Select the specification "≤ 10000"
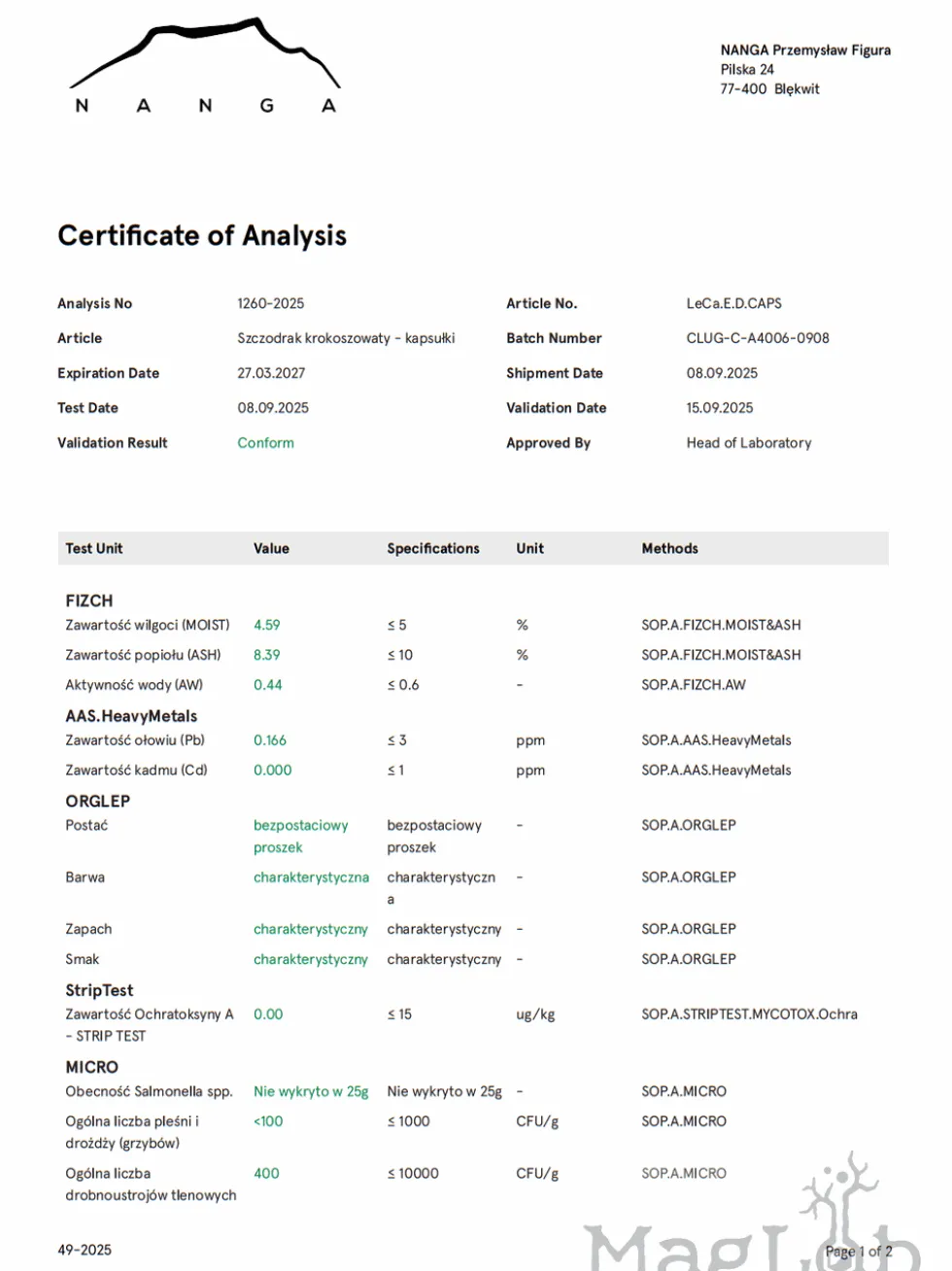Screen dimensions: 952x1271 click(x=413, y=1174)
